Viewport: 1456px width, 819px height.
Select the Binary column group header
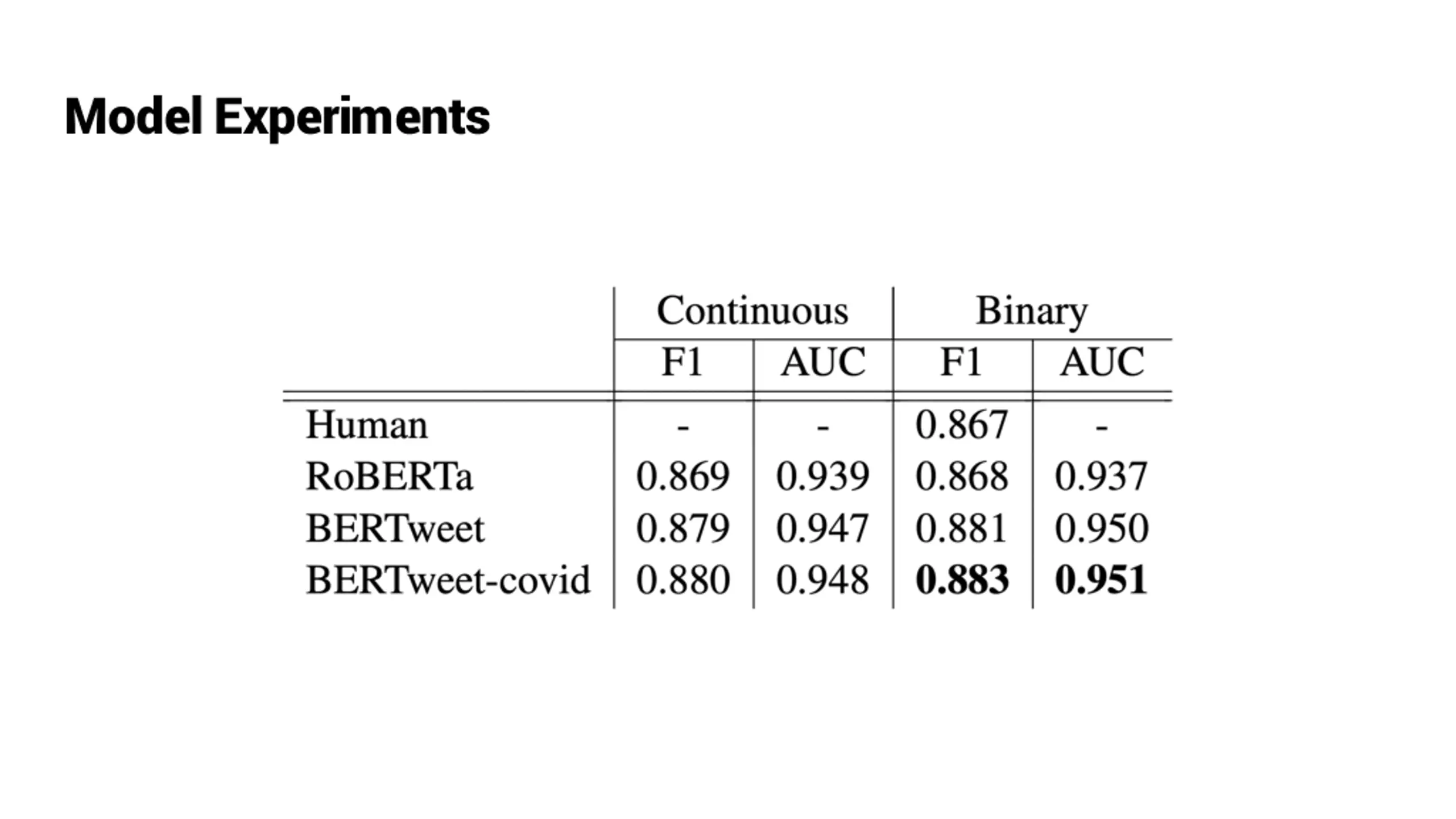click(1032, 312)
